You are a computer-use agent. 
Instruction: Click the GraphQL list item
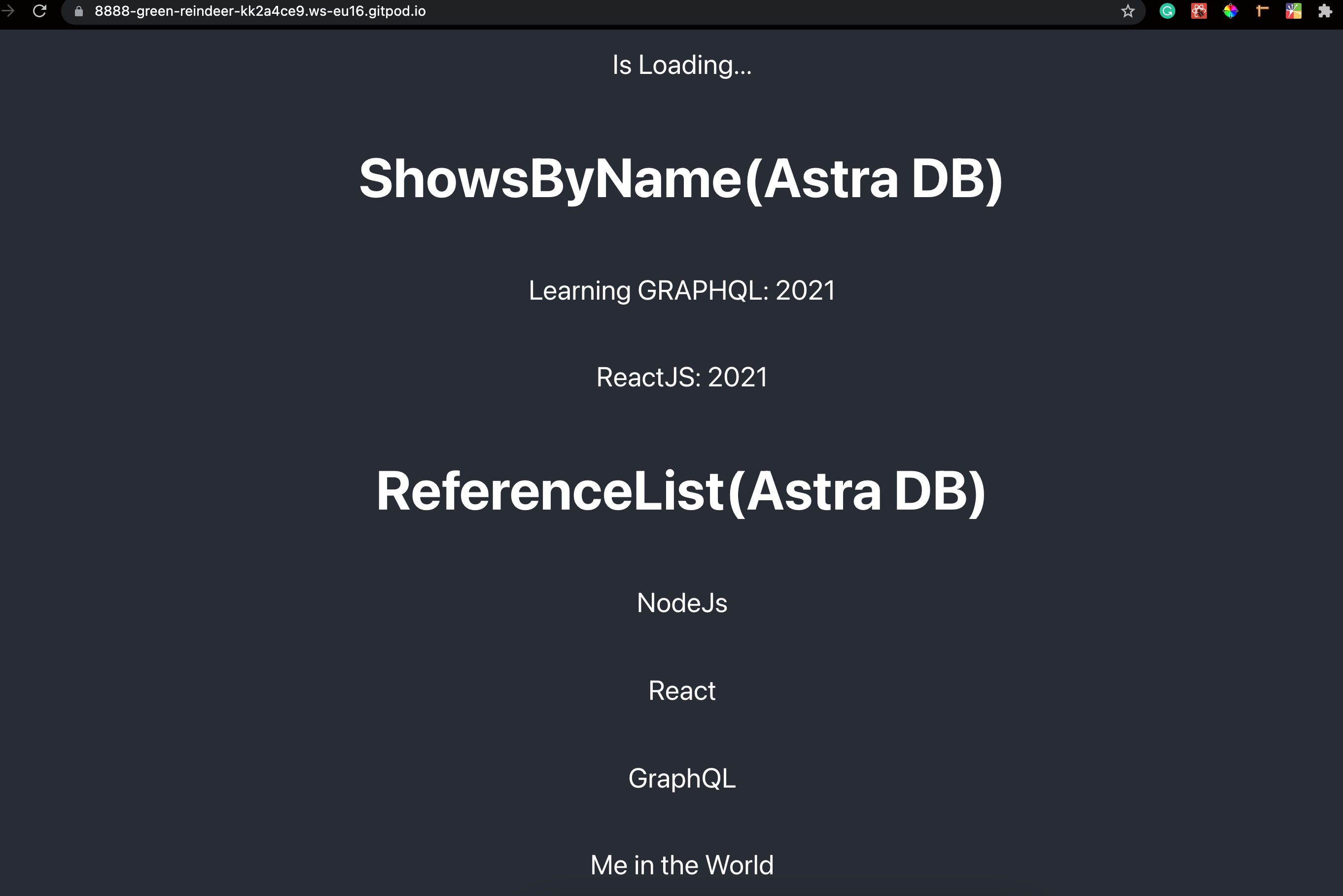point(682,778)
